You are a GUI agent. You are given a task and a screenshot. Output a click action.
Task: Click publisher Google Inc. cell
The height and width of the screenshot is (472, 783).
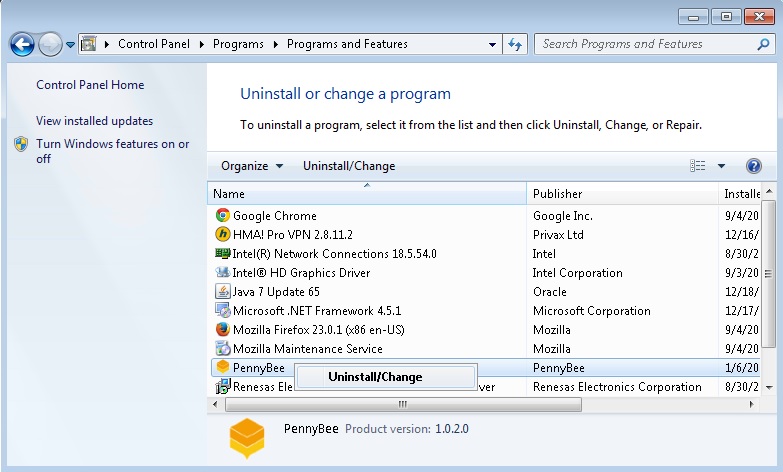[563, 216]
